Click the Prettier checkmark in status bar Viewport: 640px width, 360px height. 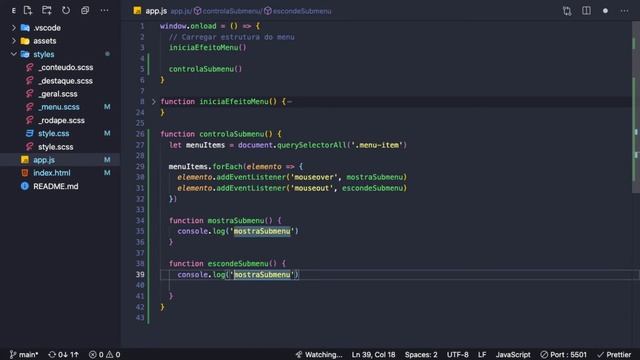[x=600, y=354]
